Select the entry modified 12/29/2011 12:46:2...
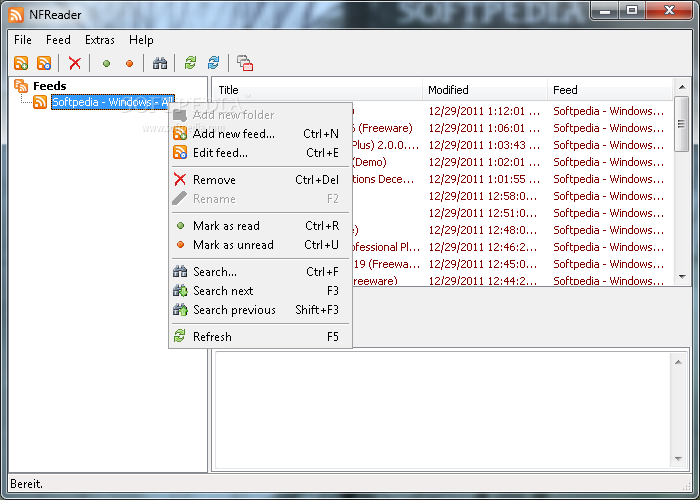This screenshot has height=500, width=700. [483, 246]
